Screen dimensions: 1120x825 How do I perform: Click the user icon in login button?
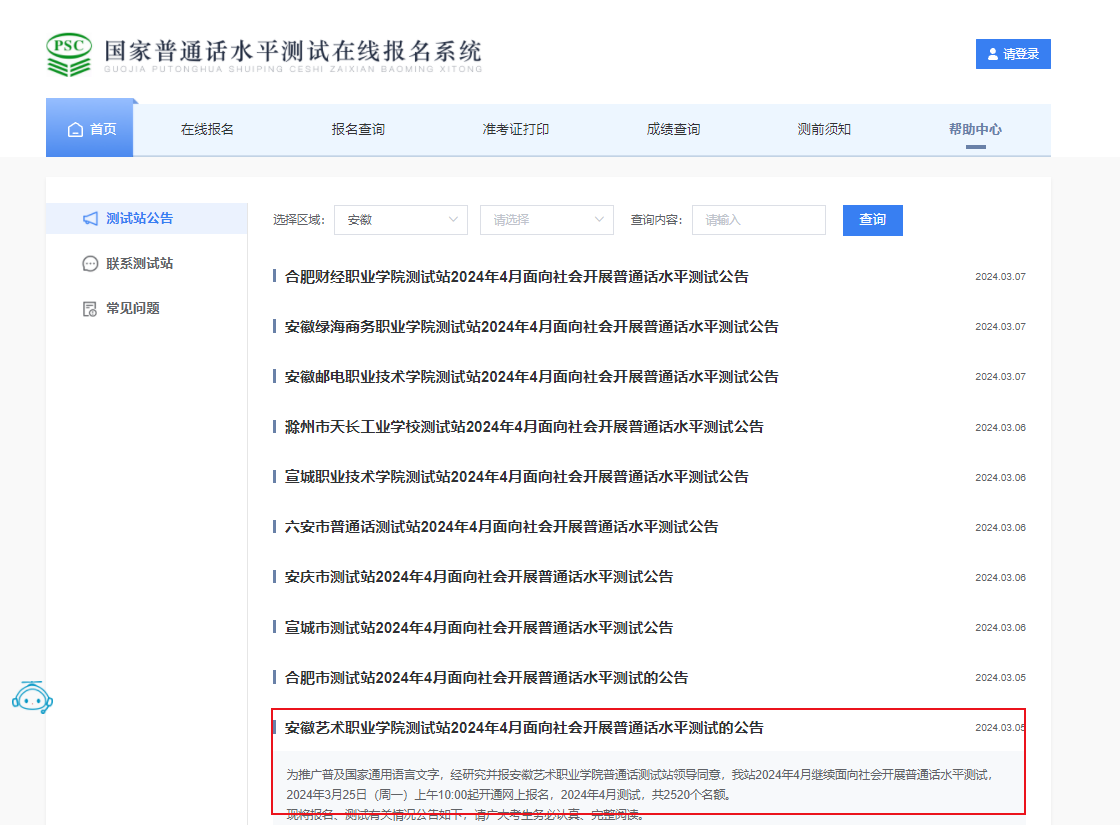coord(993,54)
